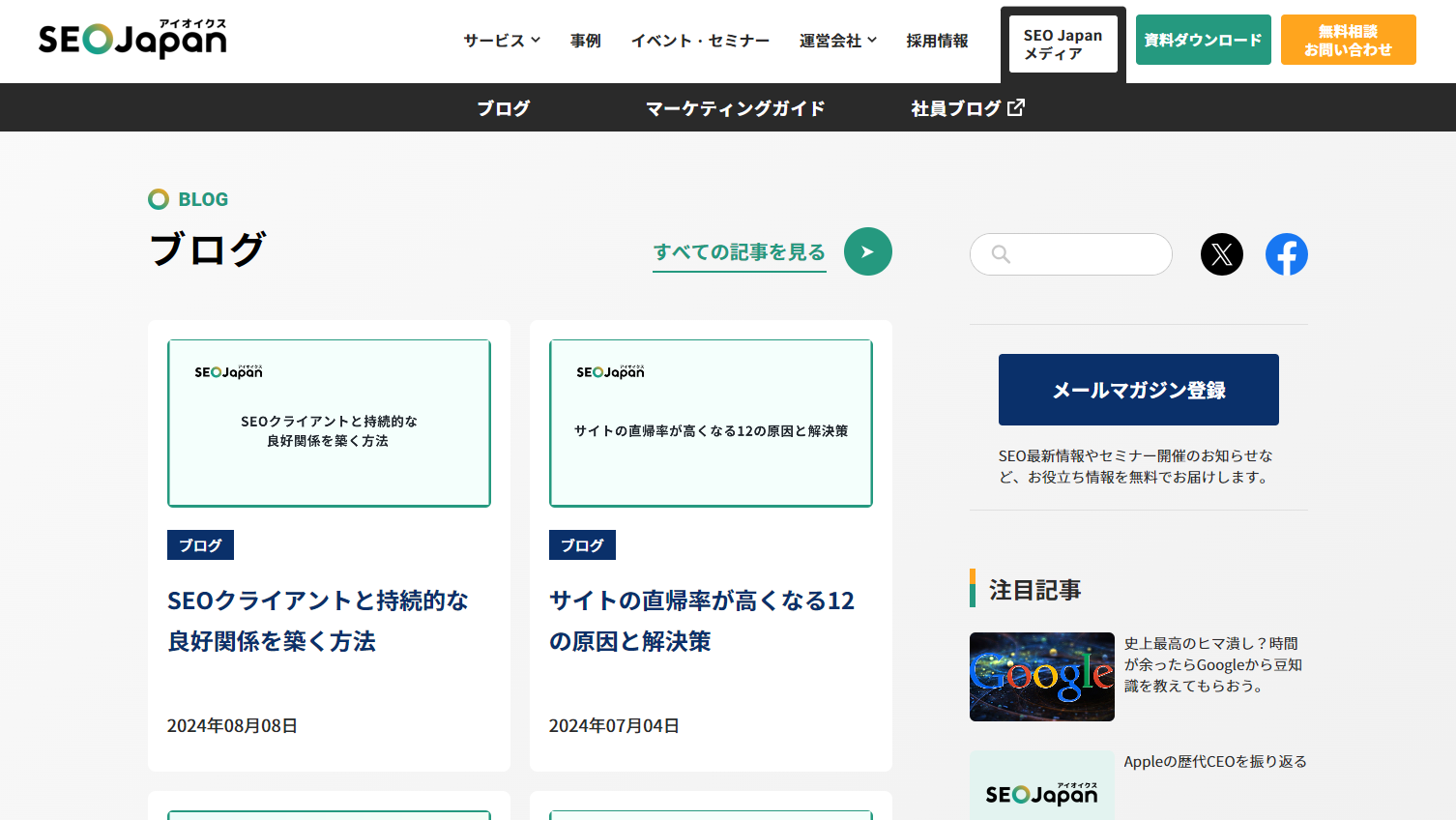Screen dimensions: 1456x820
Task: Open the X (Twitter) profile icon
Action: (x=1222, y=254)
